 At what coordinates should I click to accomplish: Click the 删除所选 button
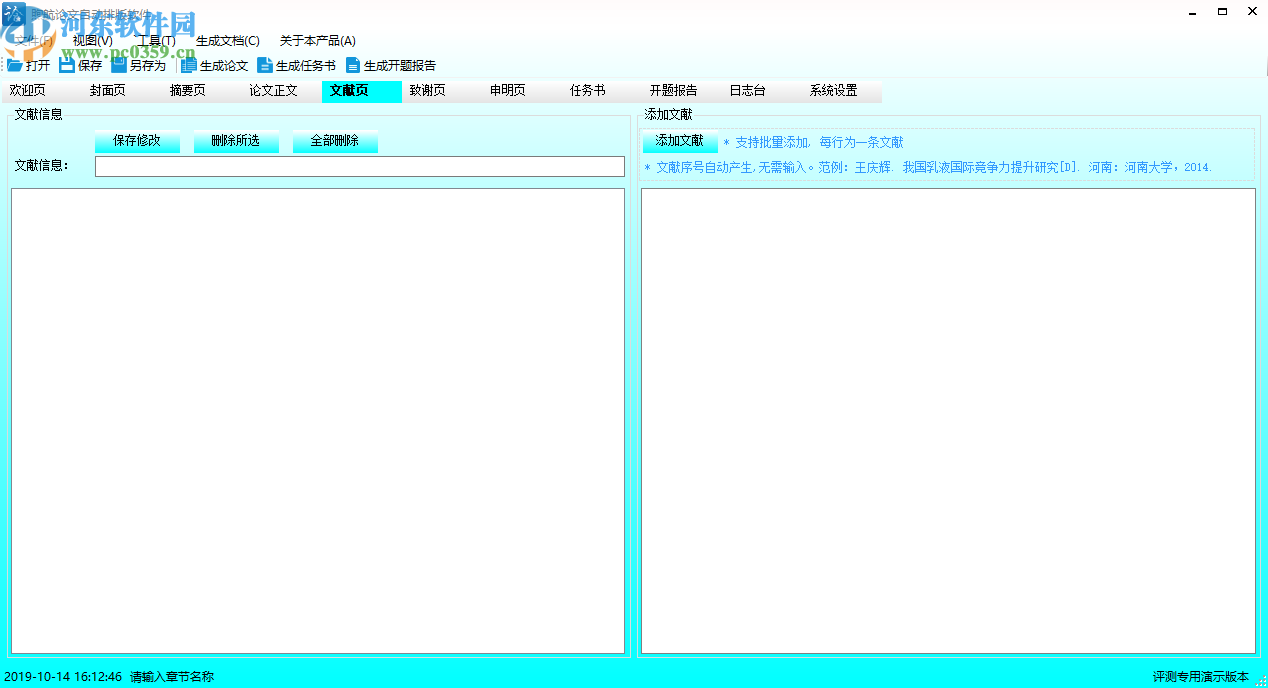tap(236, 141)
